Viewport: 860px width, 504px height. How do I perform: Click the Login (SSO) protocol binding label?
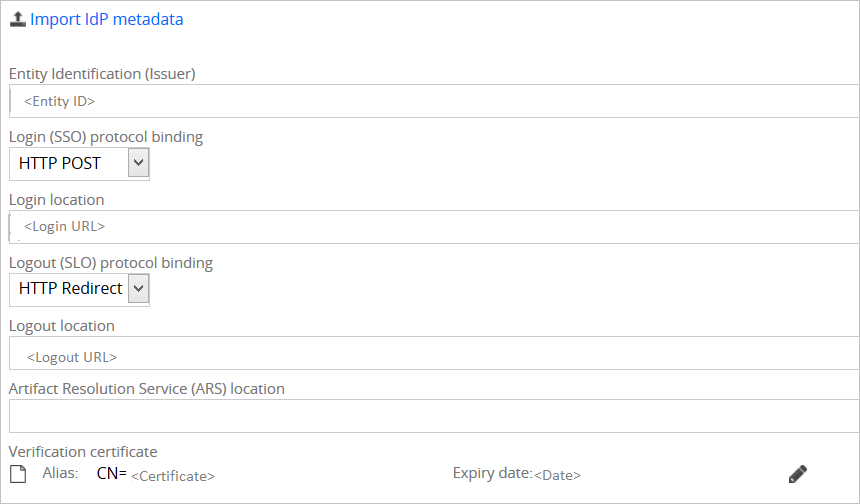pyautogui.click(x=106, y=137)
